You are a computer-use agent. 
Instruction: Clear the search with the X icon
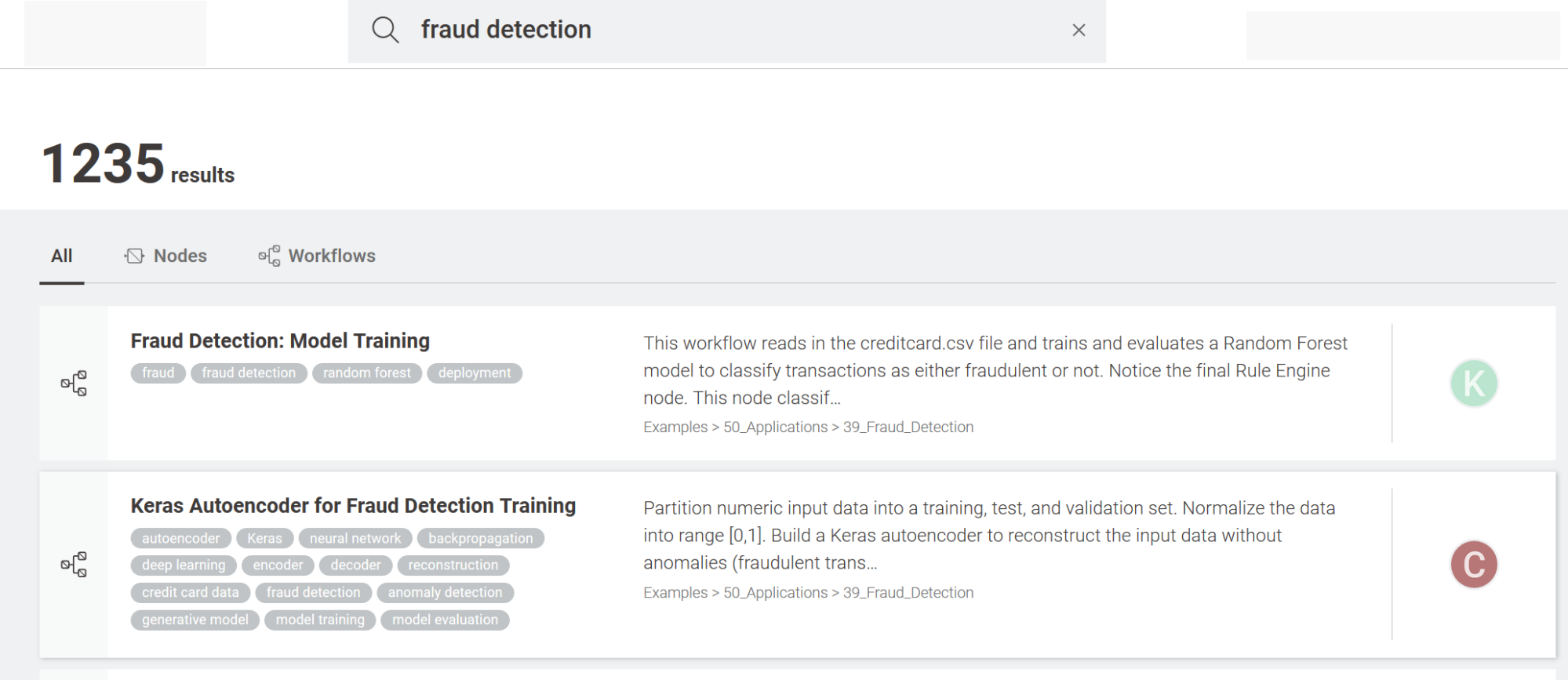point(1079,30)
